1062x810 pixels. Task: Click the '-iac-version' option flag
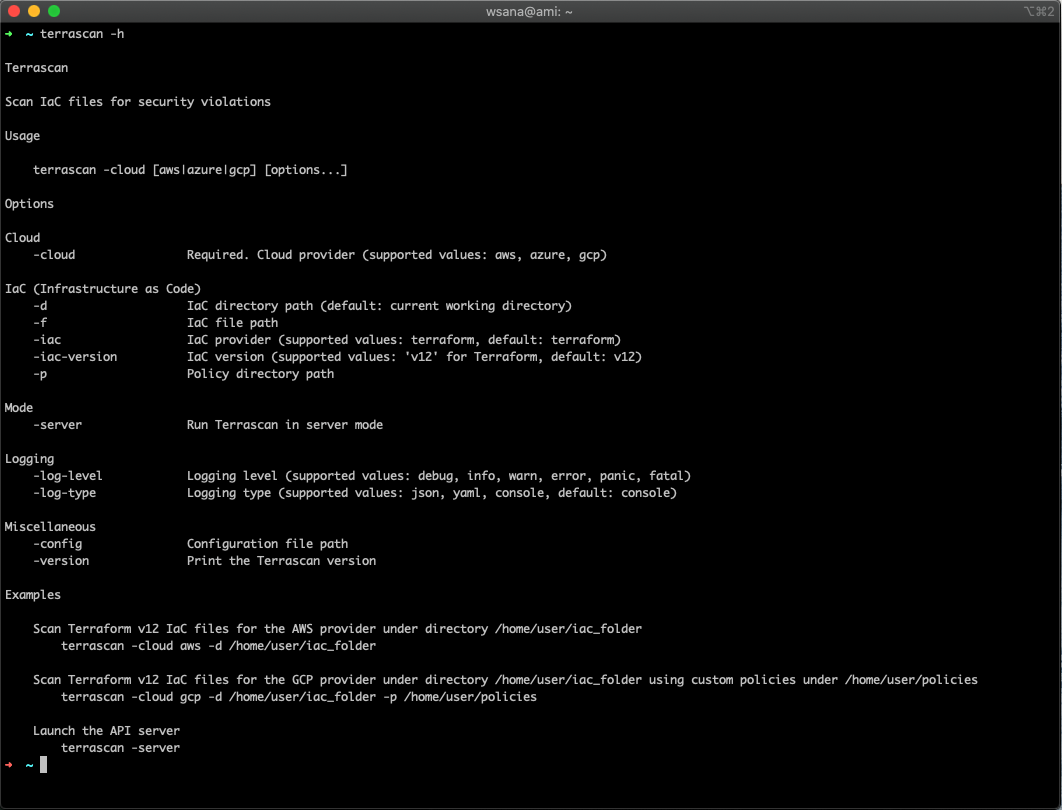[75, 357]
